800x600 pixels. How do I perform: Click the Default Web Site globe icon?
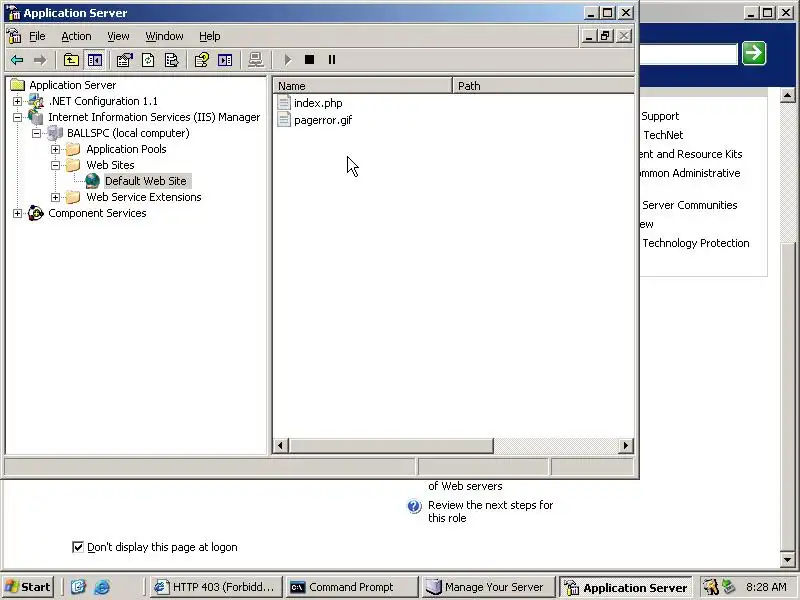[x=92, y=181]
